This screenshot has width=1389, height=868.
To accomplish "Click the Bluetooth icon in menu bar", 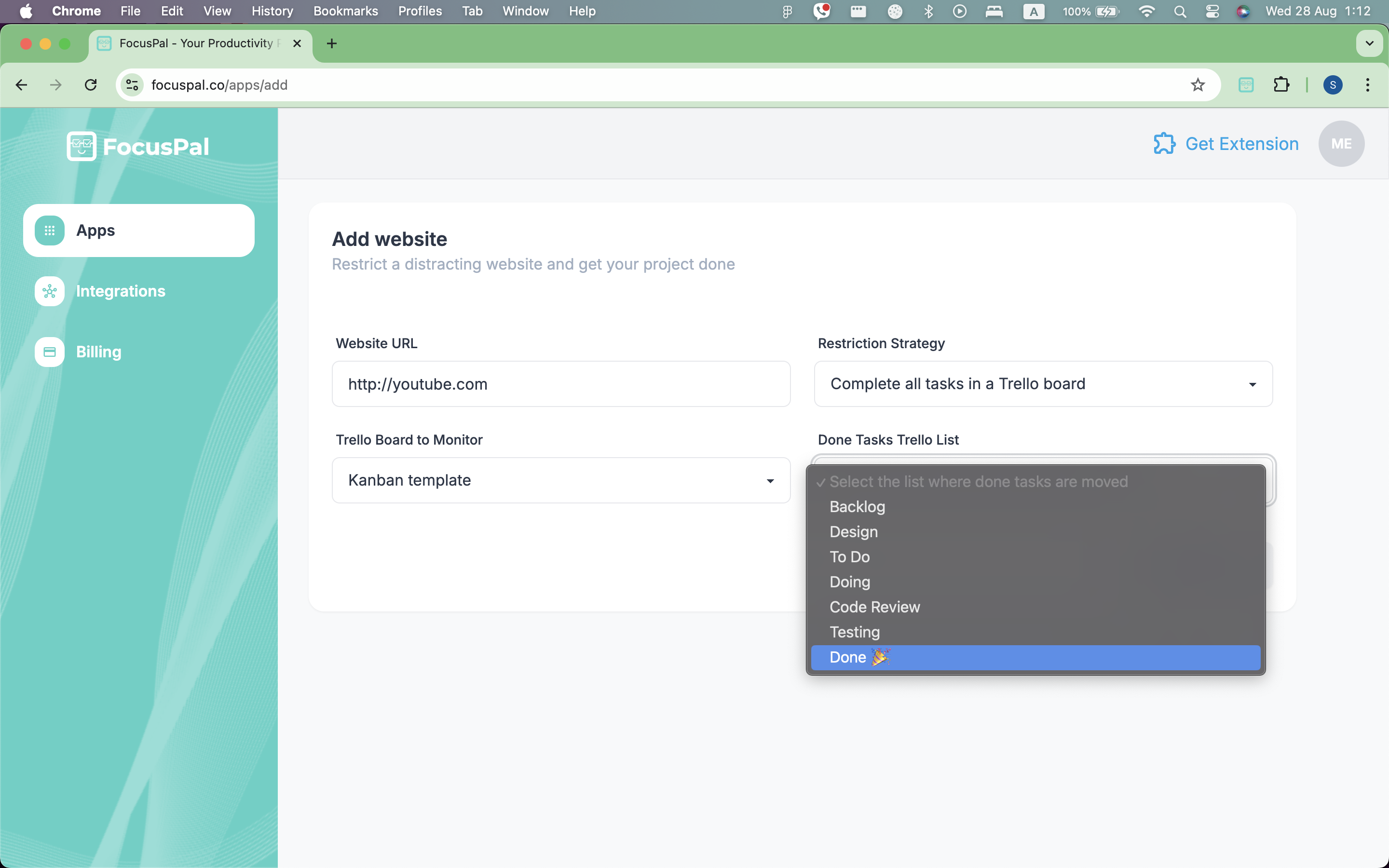I will coord(928,11).
